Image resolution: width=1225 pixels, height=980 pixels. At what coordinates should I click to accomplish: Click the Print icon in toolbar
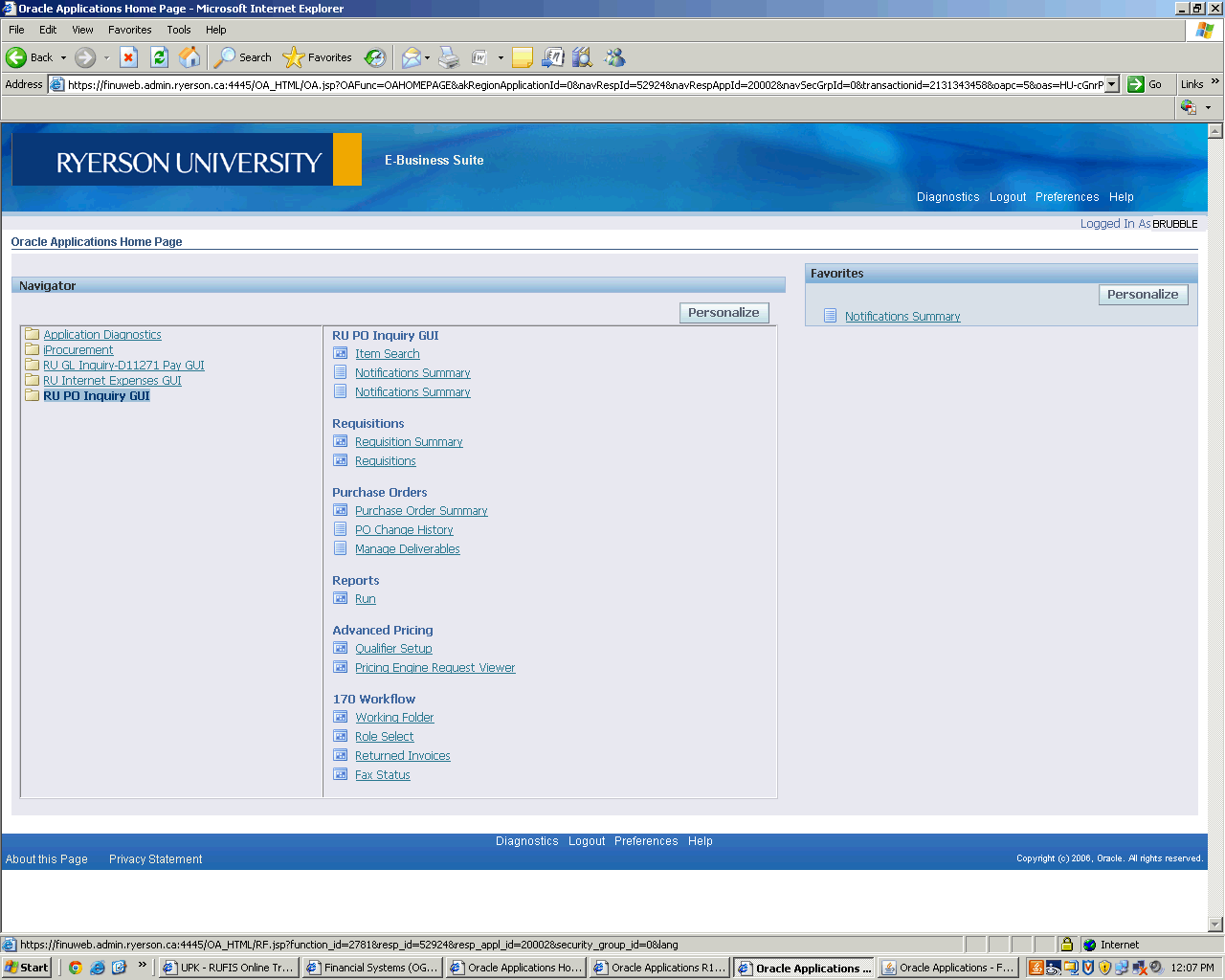pos(449,57)
